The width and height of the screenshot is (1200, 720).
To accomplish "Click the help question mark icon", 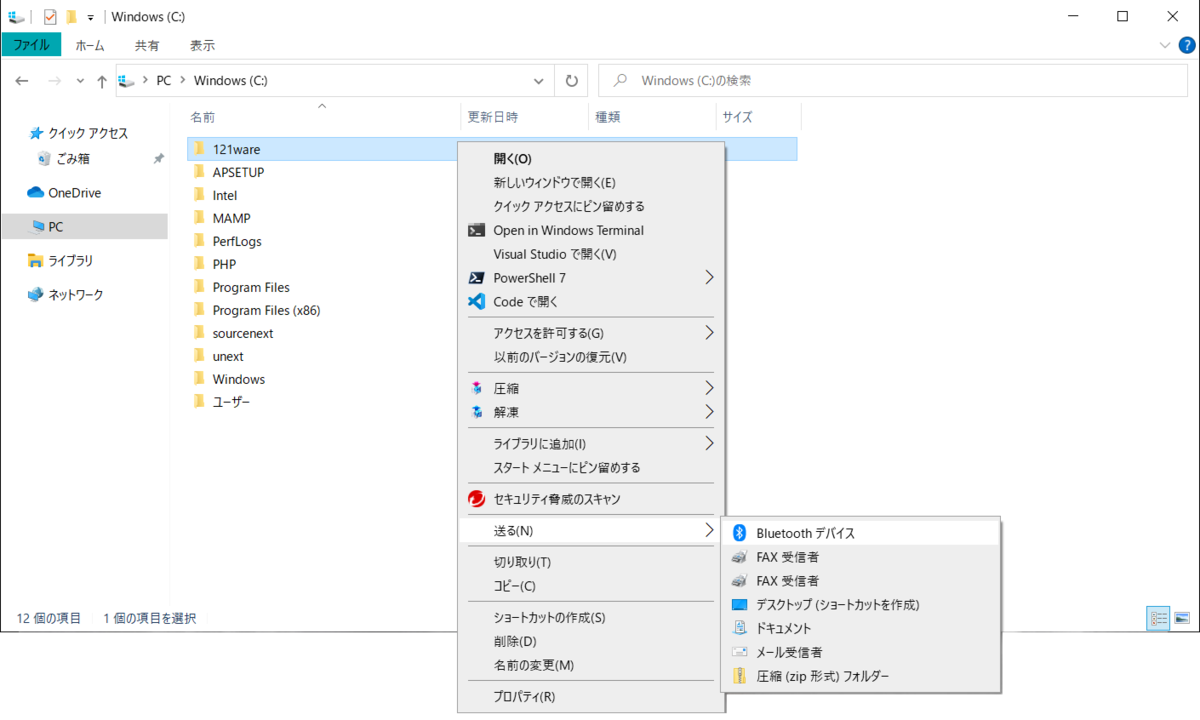I will point(1187,45).
